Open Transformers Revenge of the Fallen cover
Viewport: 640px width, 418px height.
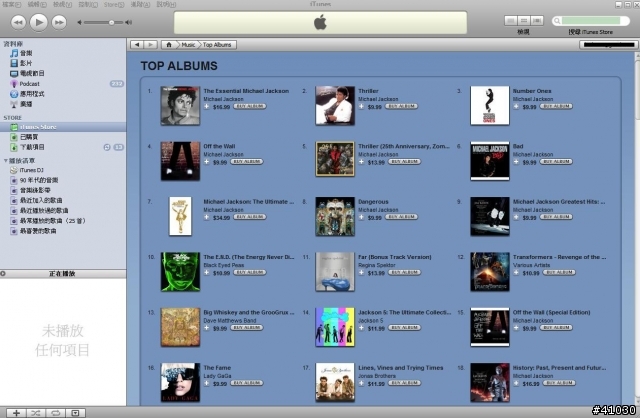490,271
